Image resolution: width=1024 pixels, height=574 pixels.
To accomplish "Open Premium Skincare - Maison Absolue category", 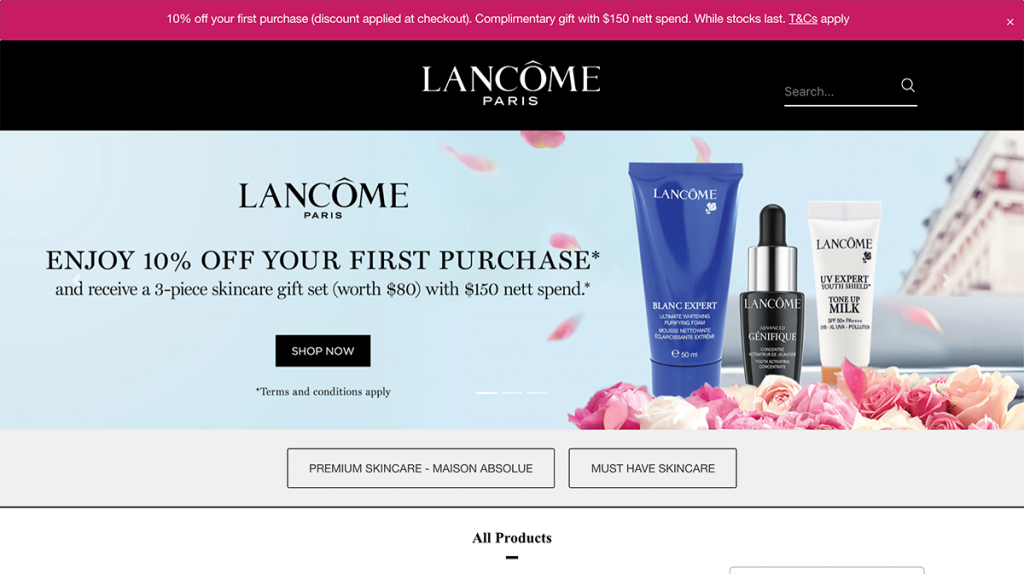I will point(421,468).
